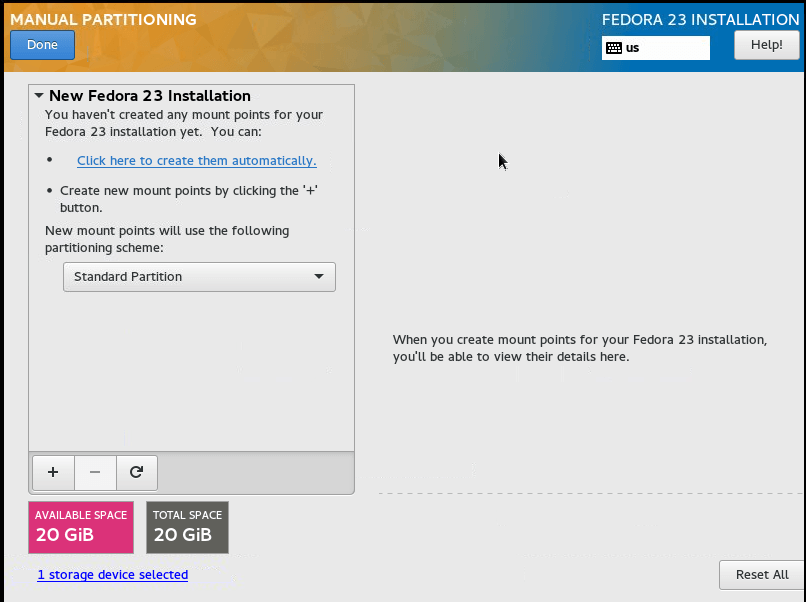
Task: Click 'Create new mount points by clicking' text
Action: pyautogui.click(x=189, y=199)
